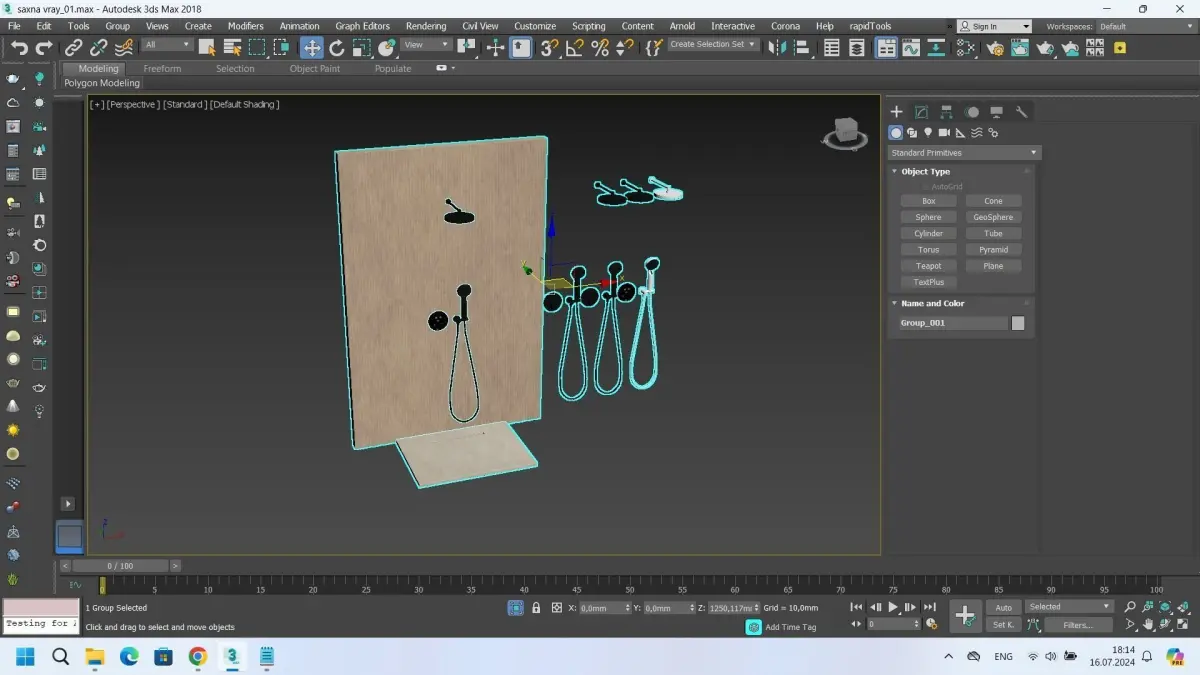
Task: Create a Box primitive
Action: tap(929, 201)
